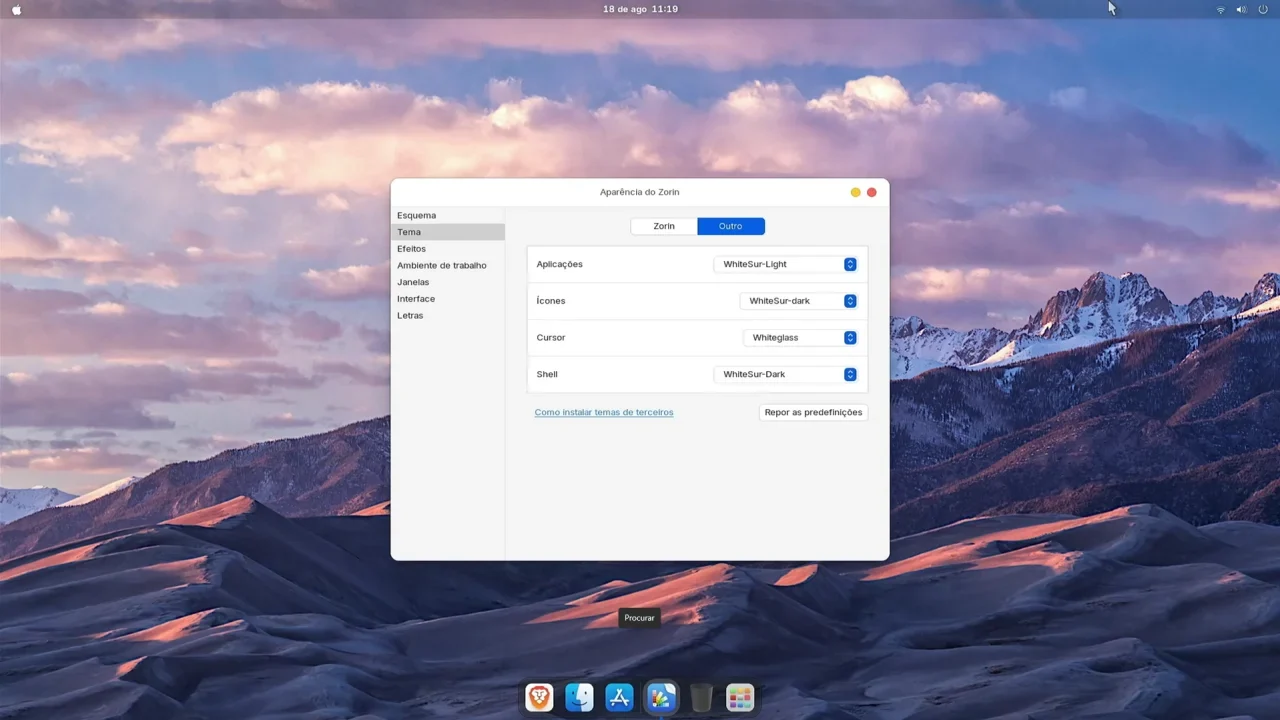Switch to the Outro theme tab
Image resolution: width=1280 pixels, height=720 pixels.
click(731, 226)
